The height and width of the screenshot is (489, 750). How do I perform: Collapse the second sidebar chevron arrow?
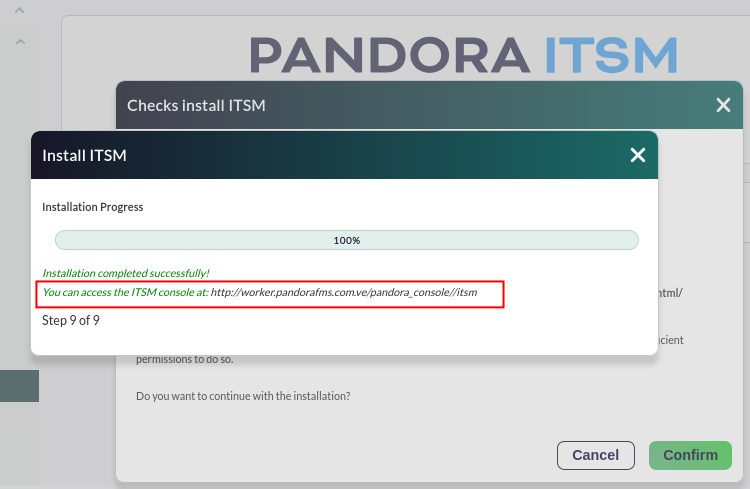coord(20,42)
